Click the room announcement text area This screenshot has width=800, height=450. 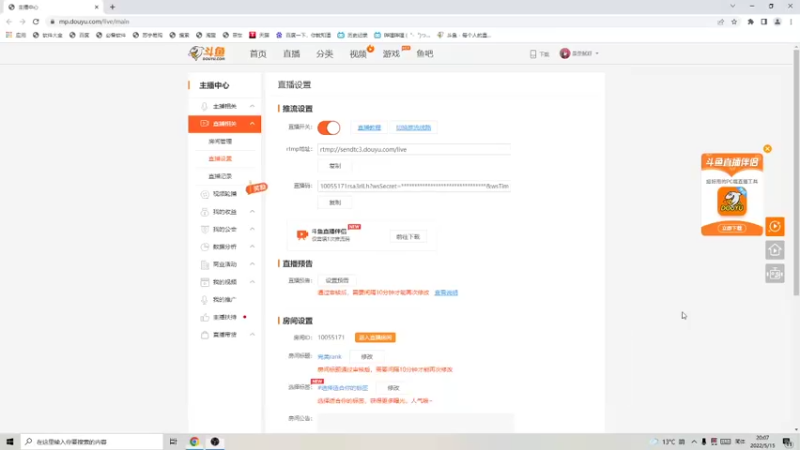[415, 423]
